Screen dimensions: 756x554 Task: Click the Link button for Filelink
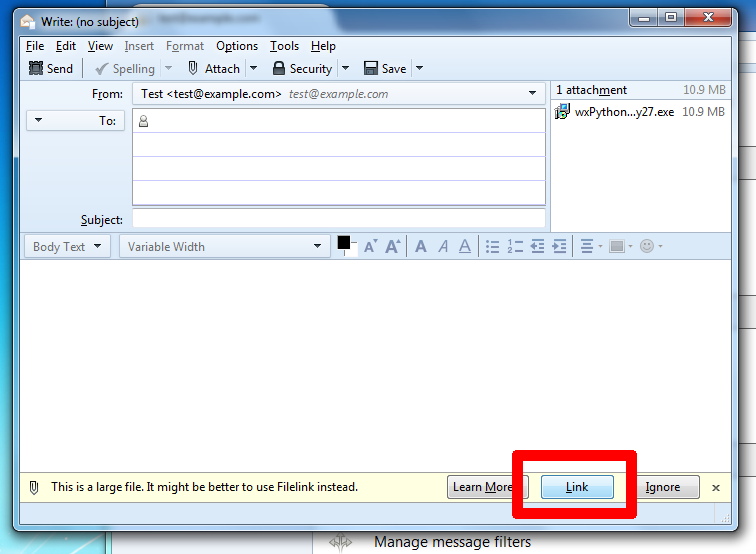pyautogui.click(x=577, y=487)
